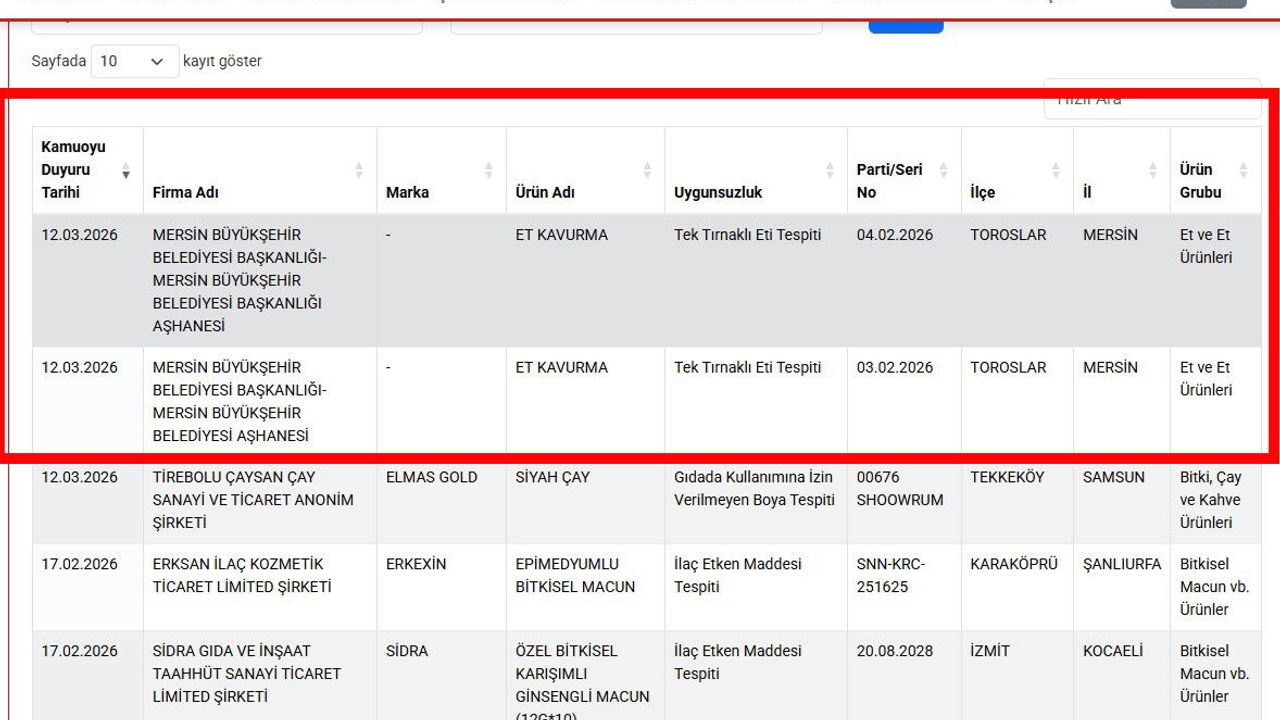This screenshot has height=720, width=1280.
Task: Sort by Parti/Seri No arrows icon
Action: 943,171
